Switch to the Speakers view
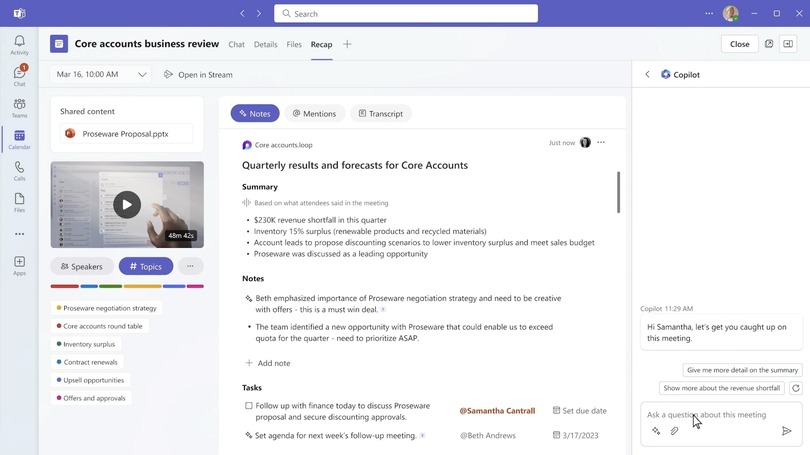Viewport: 810px width, 455px height. [x=82, y=267]
